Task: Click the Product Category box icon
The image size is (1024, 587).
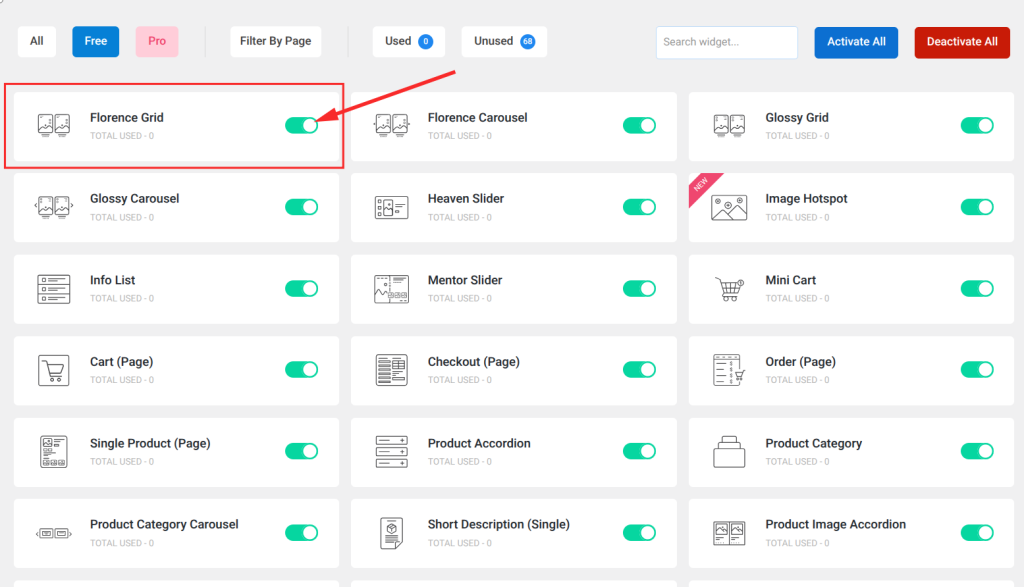Action: (x=728, y=451)
